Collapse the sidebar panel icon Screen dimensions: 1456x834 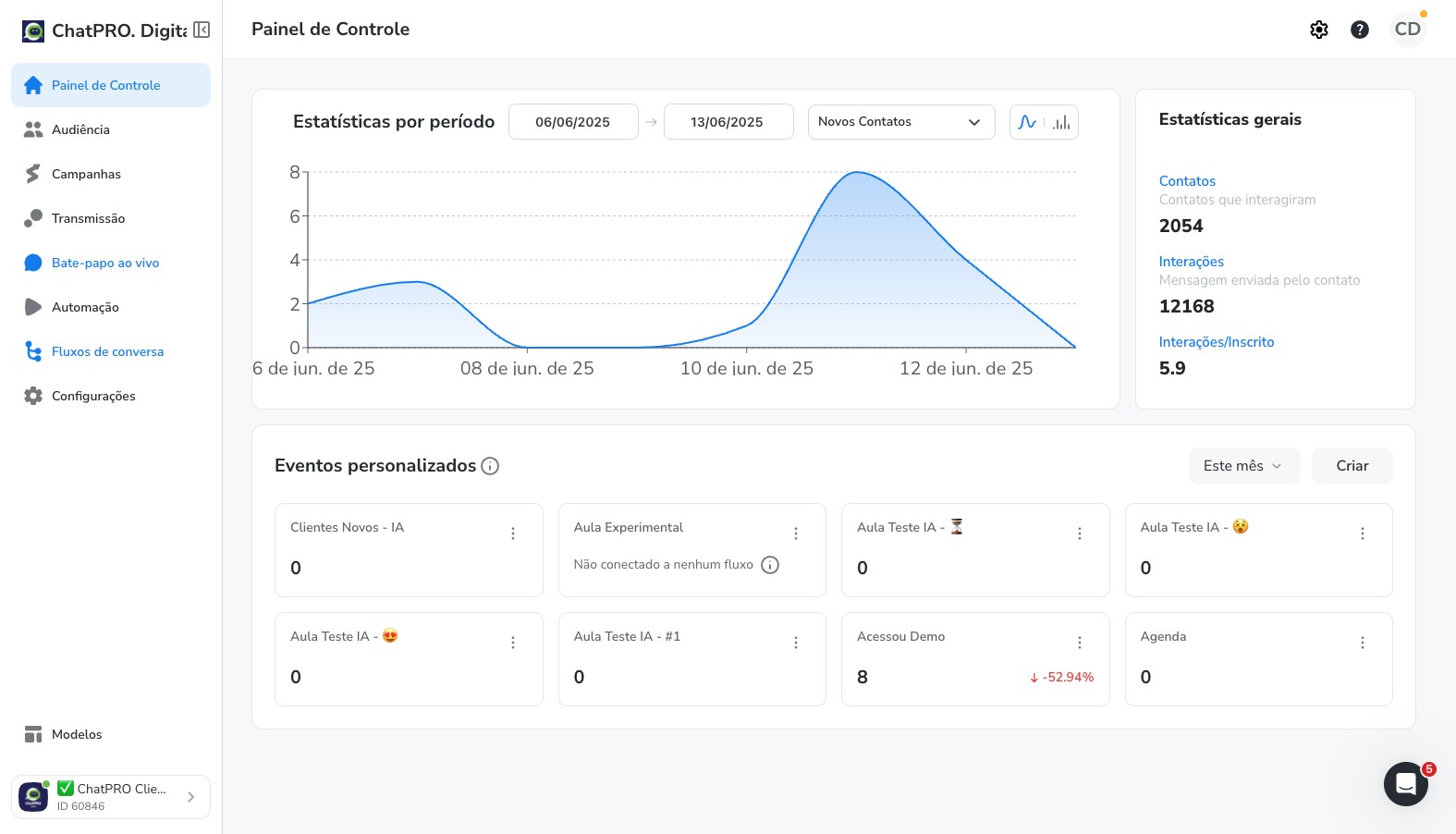pos(202,30)
